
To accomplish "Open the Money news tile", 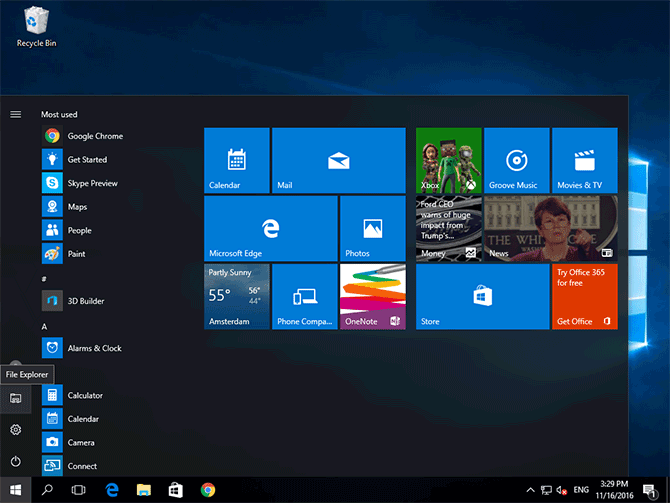I will pos(449,228).
